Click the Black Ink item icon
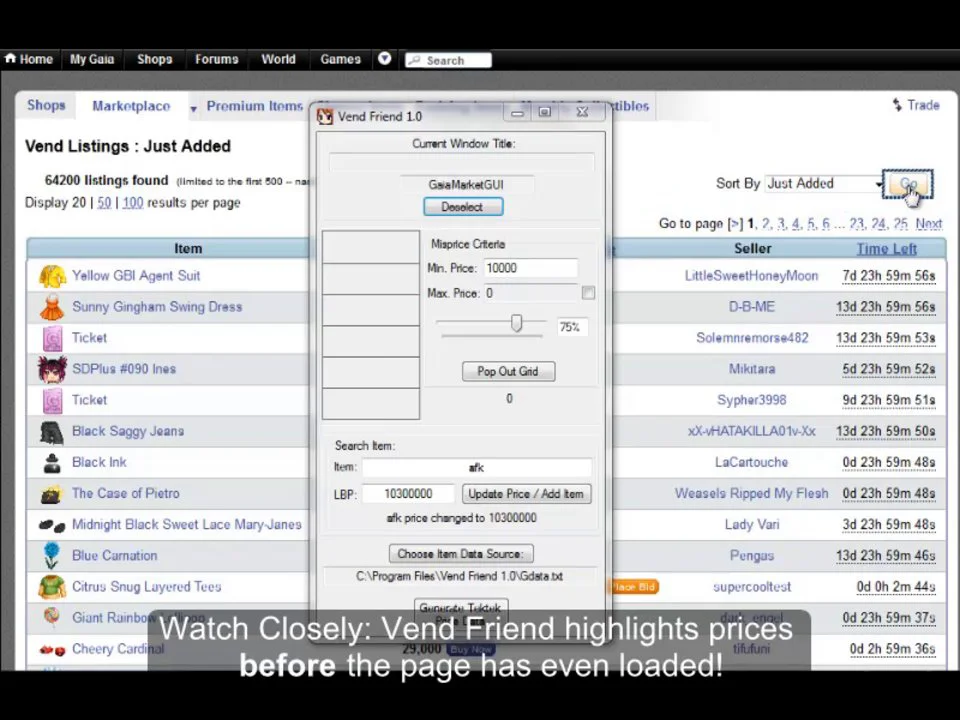 click(x=52, y=463)
